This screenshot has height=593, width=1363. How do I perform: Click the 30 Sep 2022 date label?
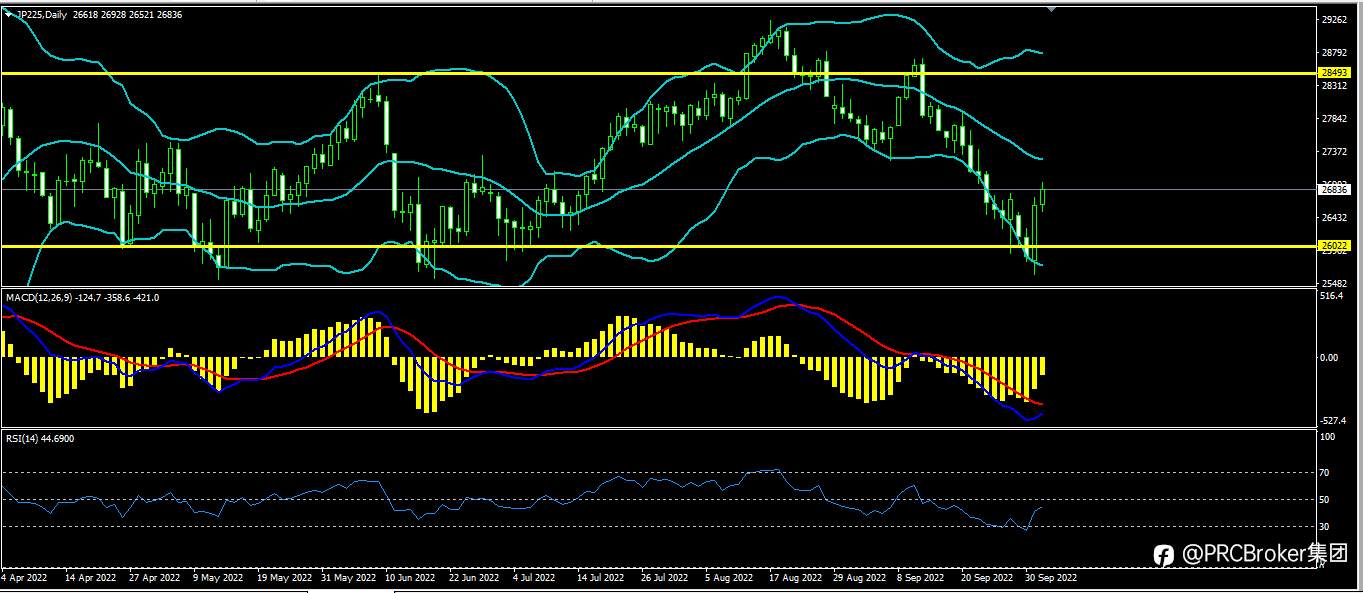click(x=1051, y=577)
